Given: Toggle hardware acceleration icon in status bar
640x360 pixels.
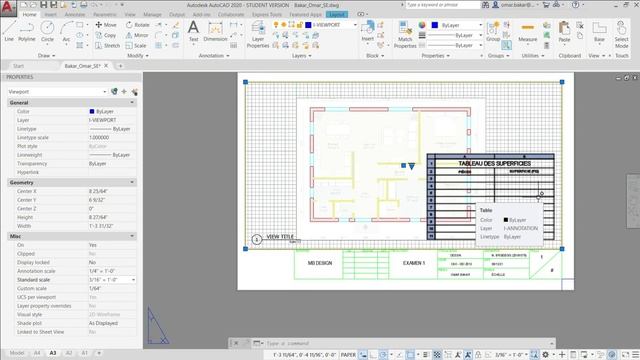Looking at the screenshot, I should tap(611, 355).
